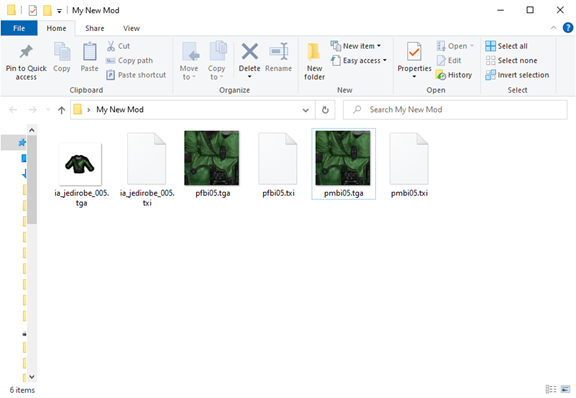Open the File menu tab

(19, 28)
